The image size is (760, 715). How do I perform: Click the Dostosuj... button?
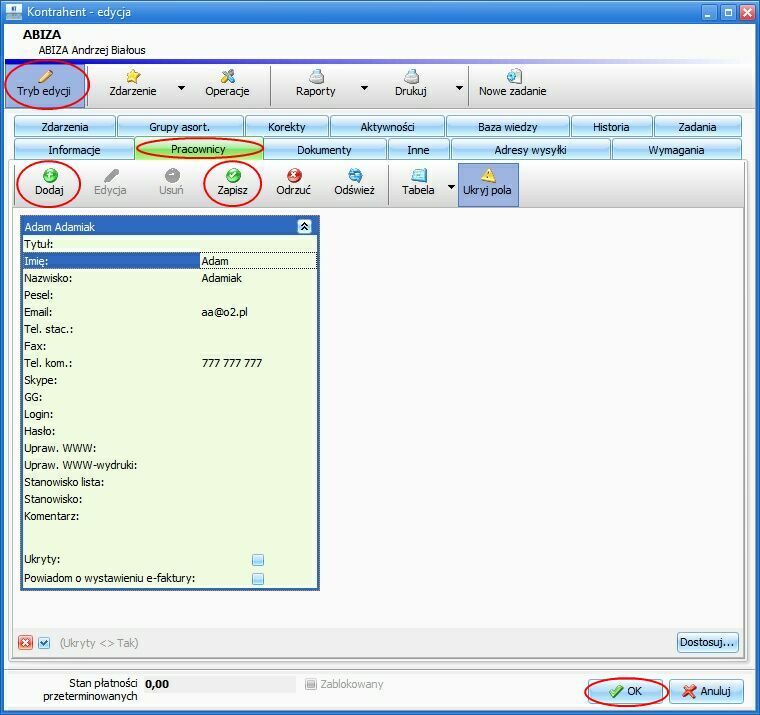click(x=707, y=642)
